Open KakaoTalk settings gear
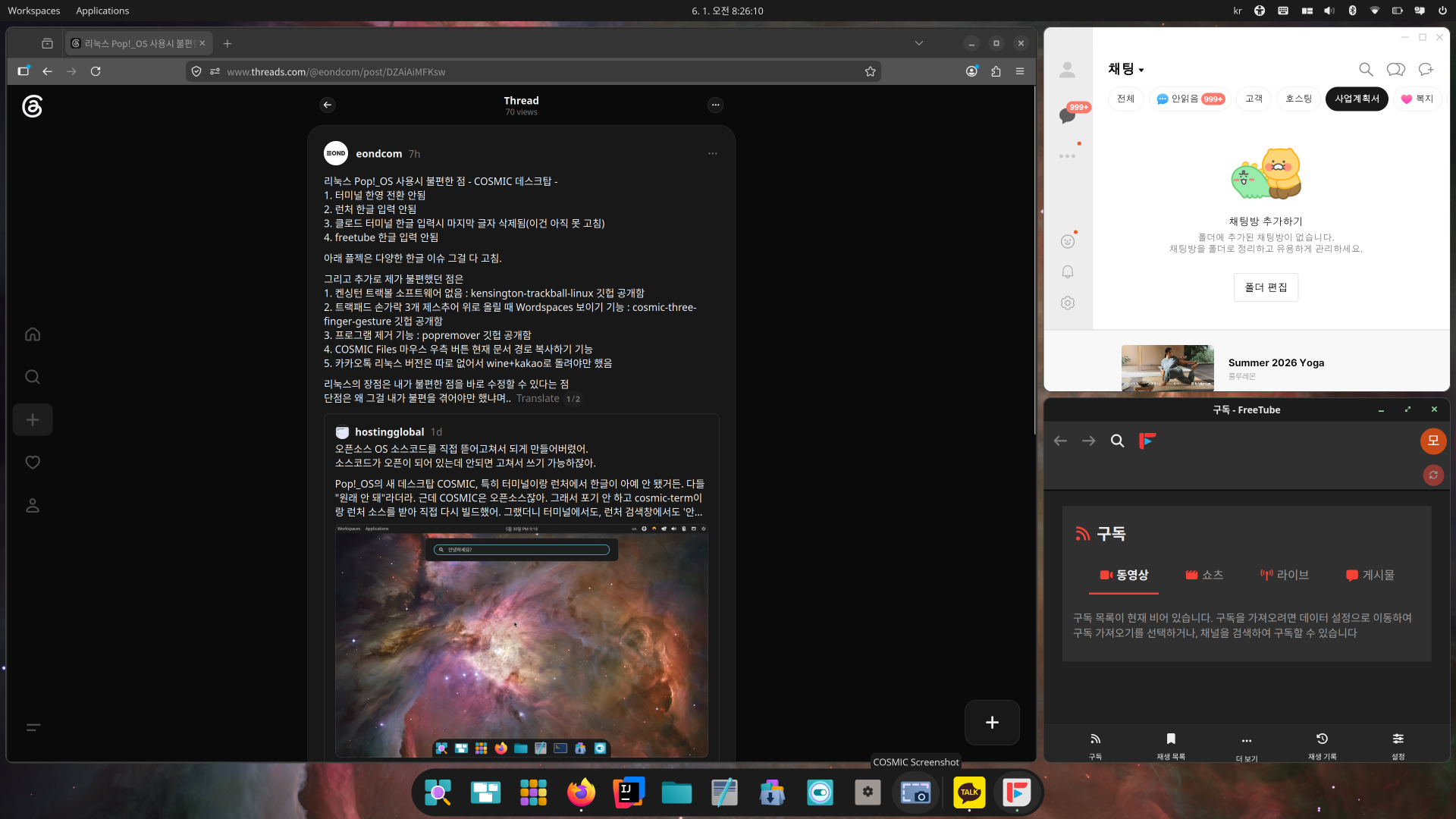The width and height of the screenshot is (1456, 819). (x=1067, y=303)
